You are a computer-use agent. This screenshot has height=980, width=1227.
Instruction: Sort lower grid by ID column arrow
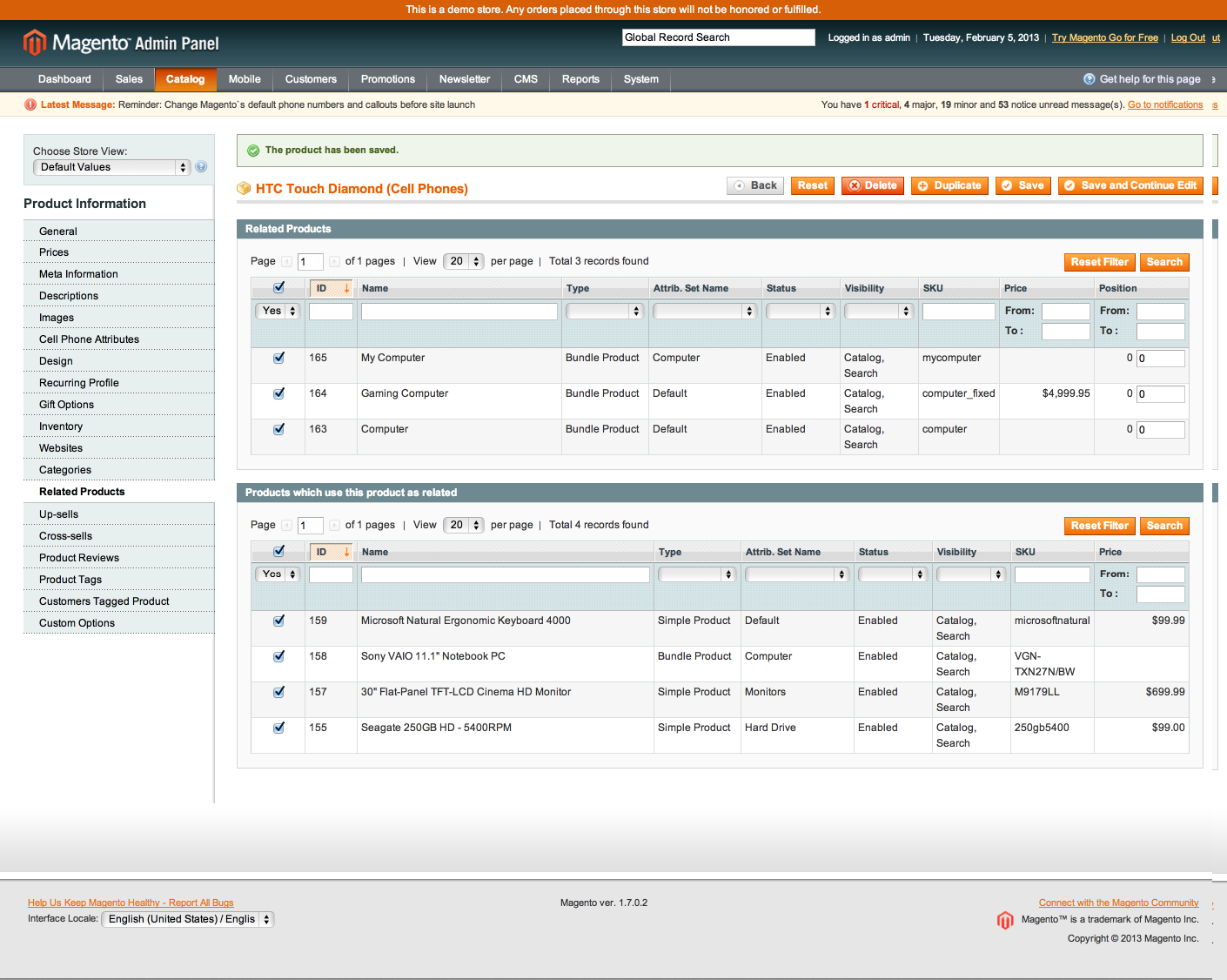pos(346,552)
